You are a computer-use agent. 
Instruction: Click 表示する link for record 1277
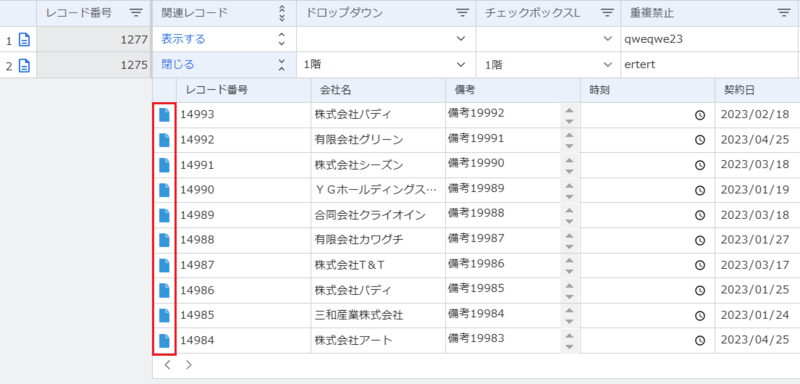[x=183, y=39]
